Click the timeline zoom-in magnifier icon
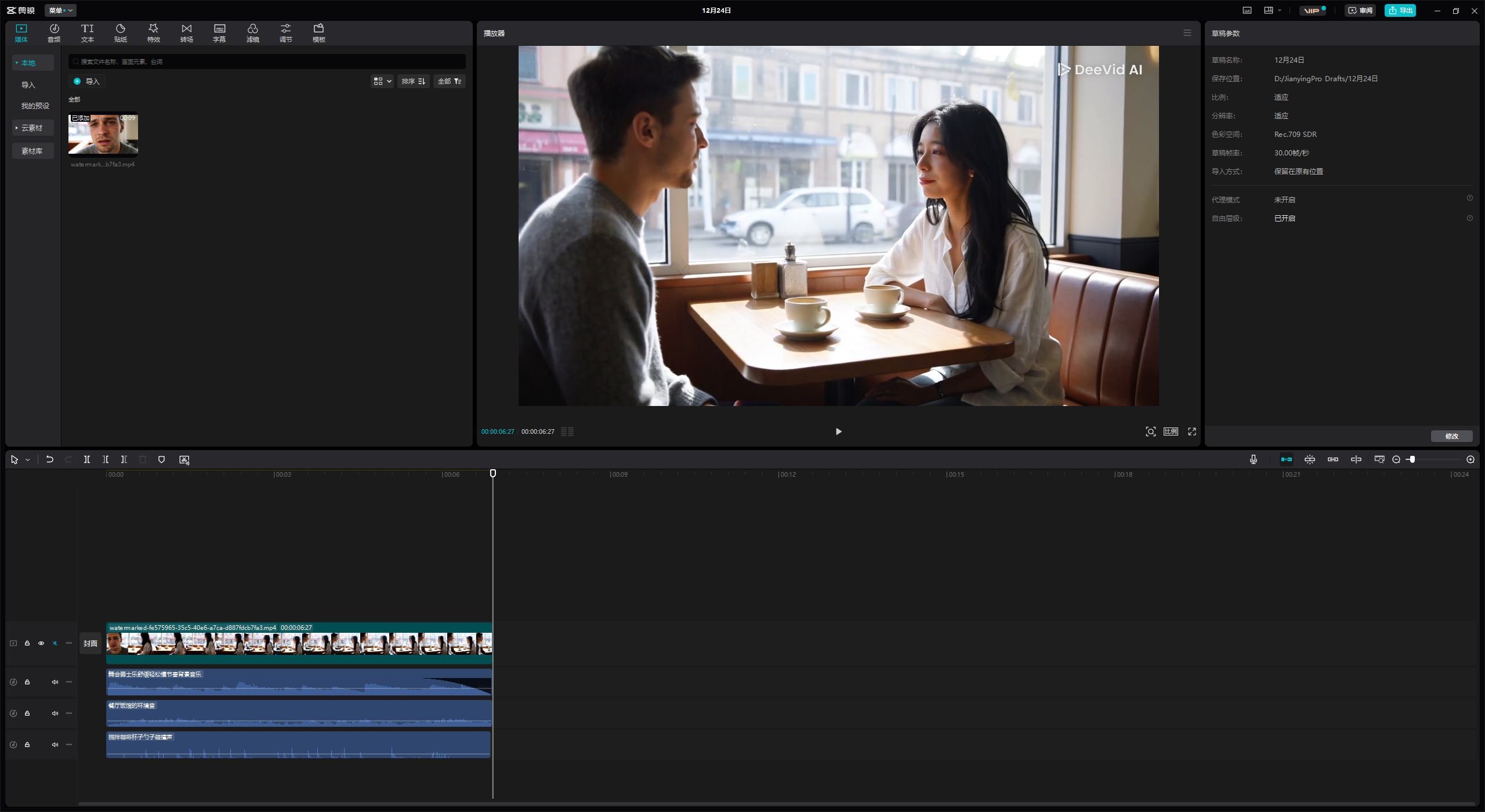 [1470, 459]
